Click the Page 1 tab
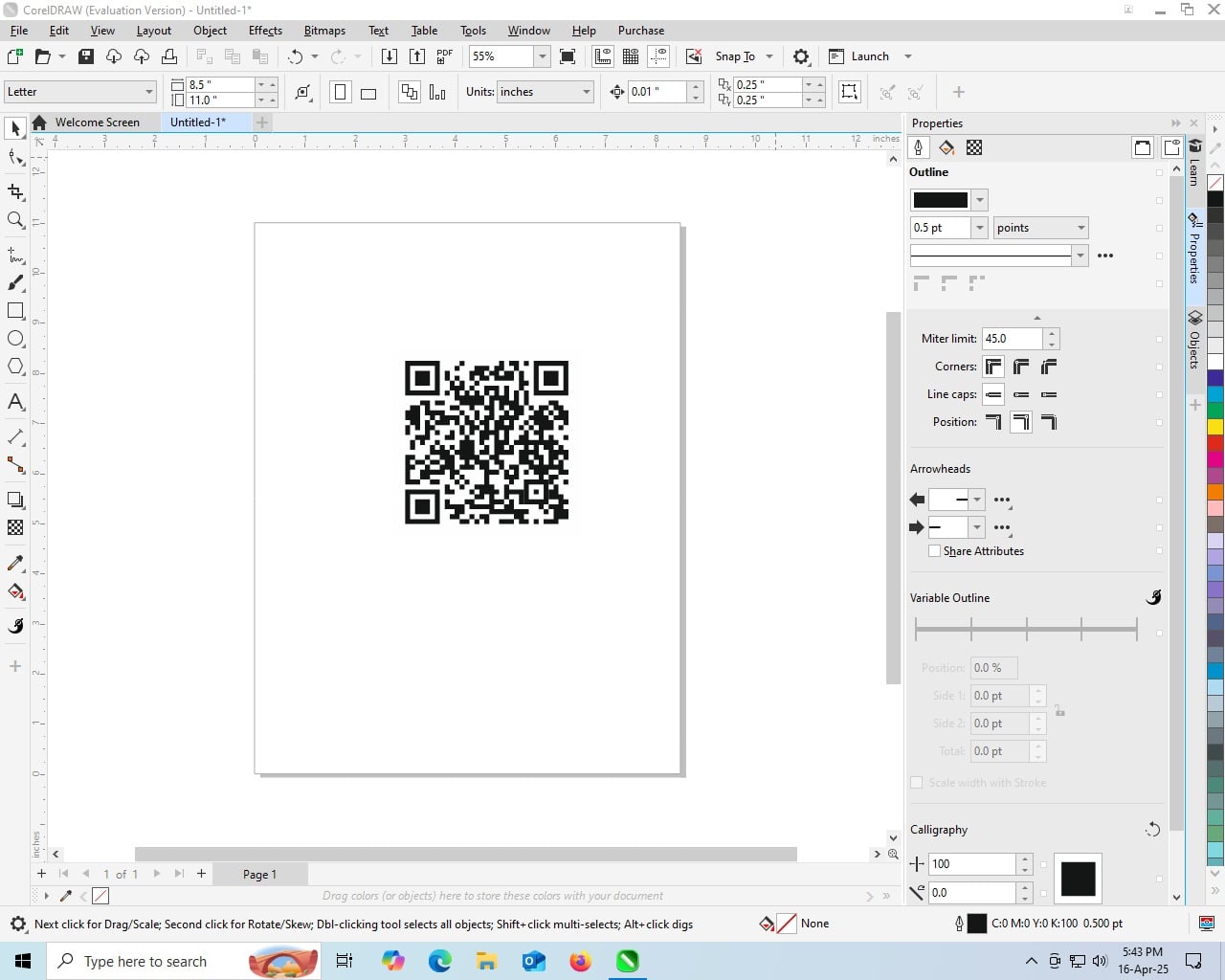1225x980 pixels. coord(259,874)
